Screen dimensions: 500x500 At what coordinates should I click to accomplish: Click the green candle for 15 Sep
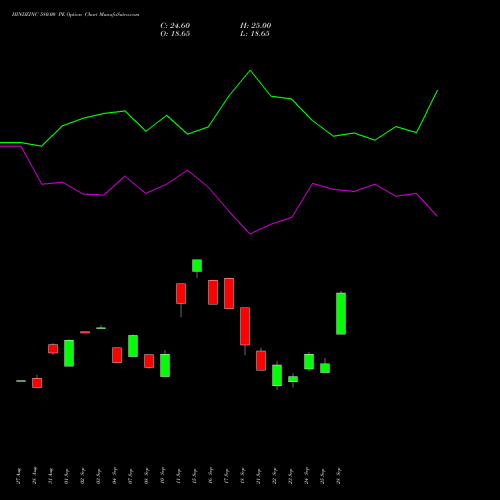(197, 266)
